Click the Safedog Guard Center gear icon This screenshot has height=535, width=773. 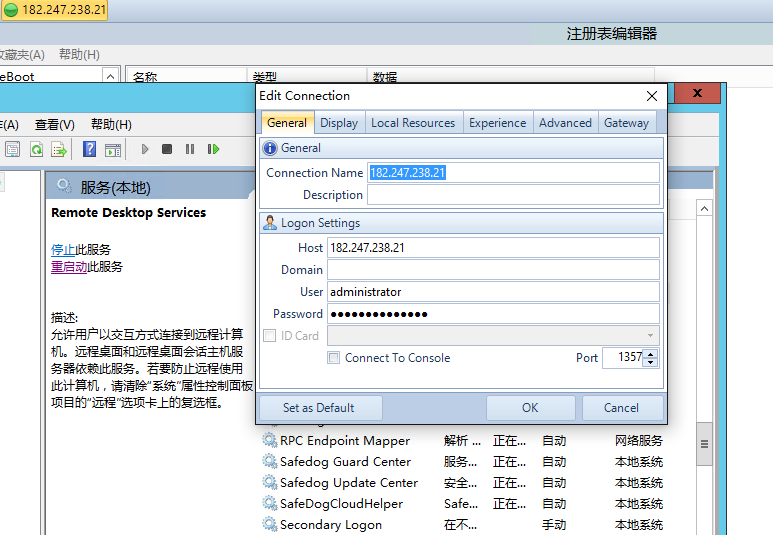click(269, 462)
